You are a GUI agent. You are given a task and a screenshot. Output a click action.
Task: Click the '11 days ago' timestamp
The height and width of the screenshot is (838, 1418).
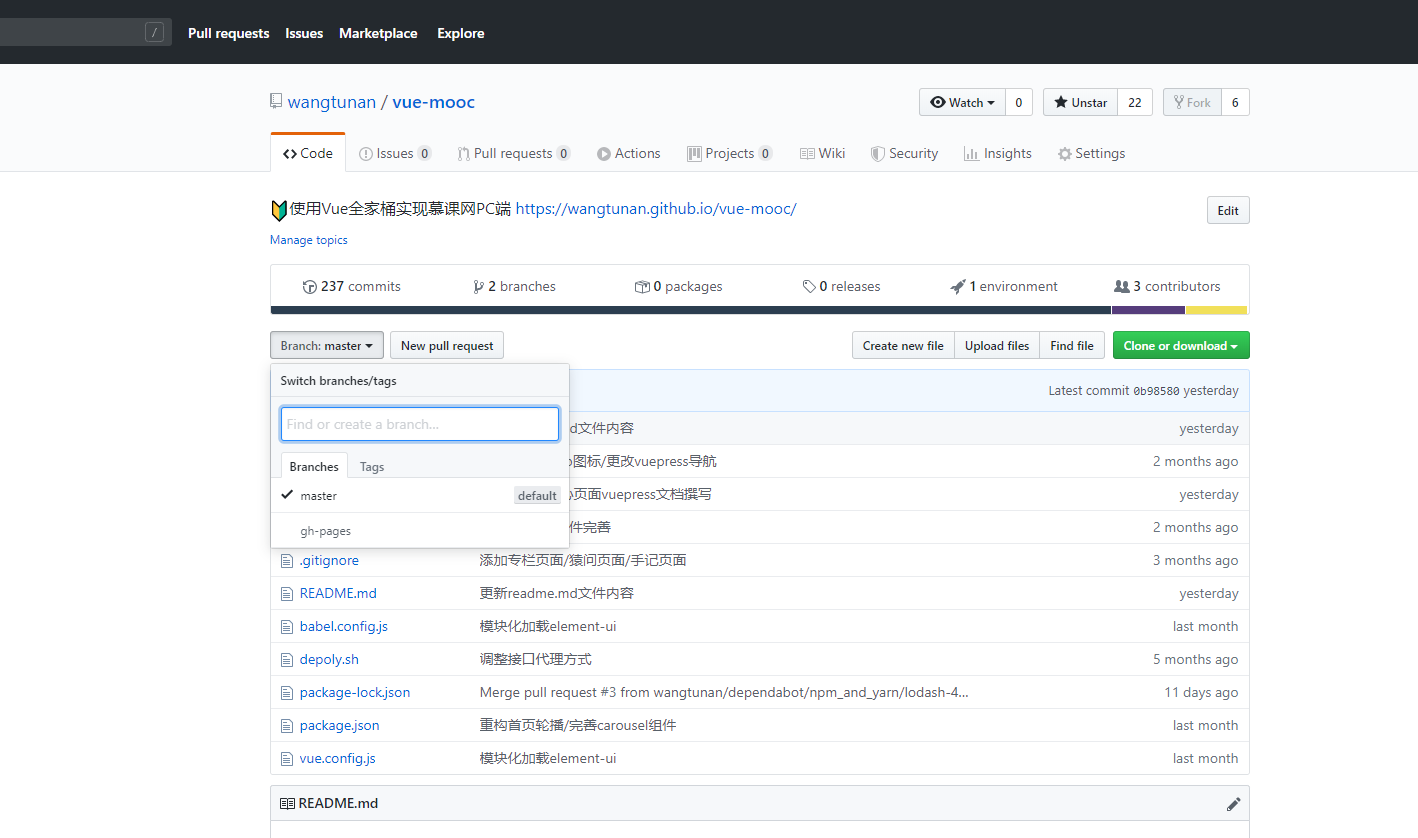tap(1201, 693)
